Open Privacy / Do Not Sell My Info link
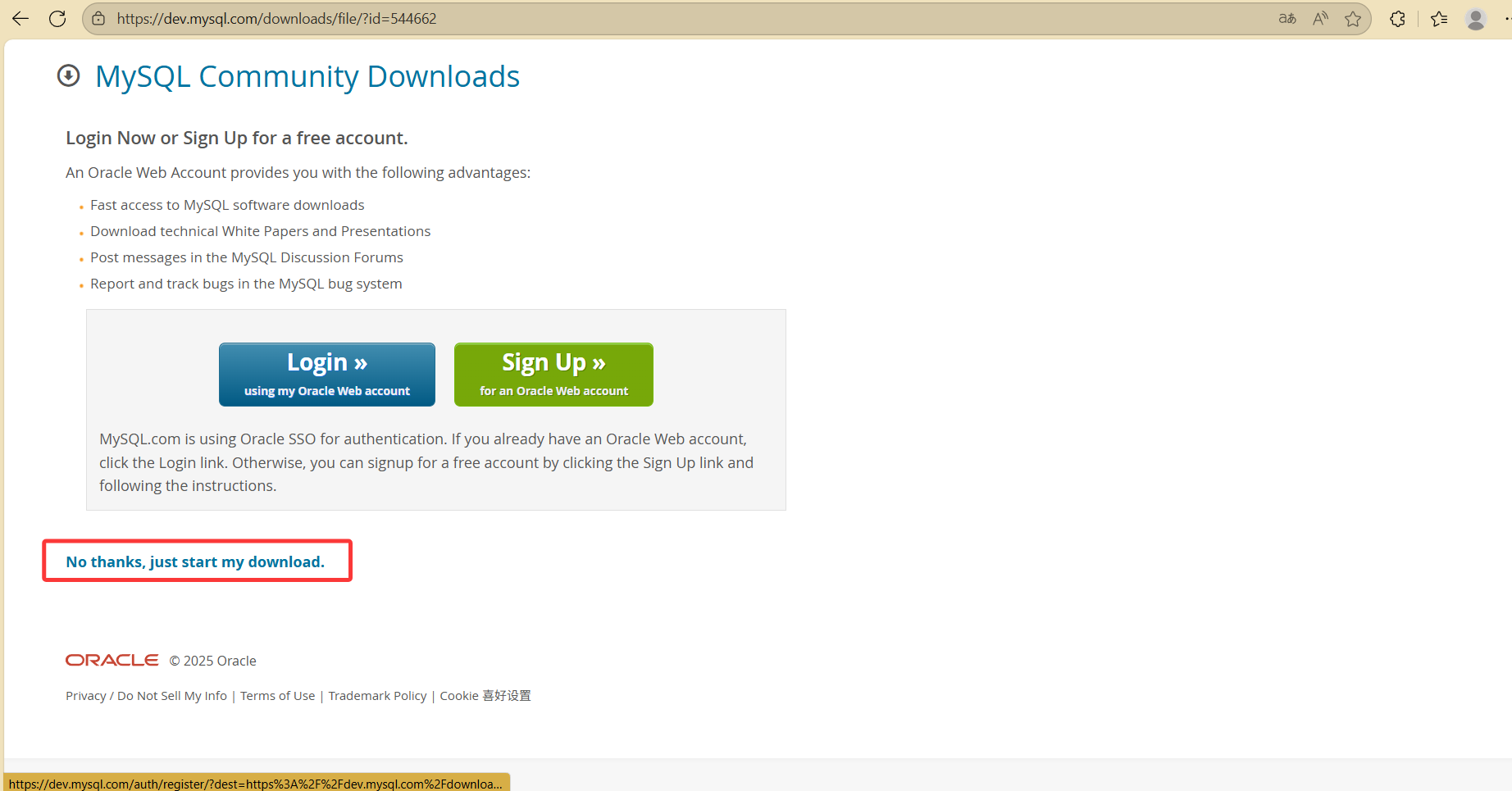Viewport: 1512px width, 791px height. pos(146,696)
